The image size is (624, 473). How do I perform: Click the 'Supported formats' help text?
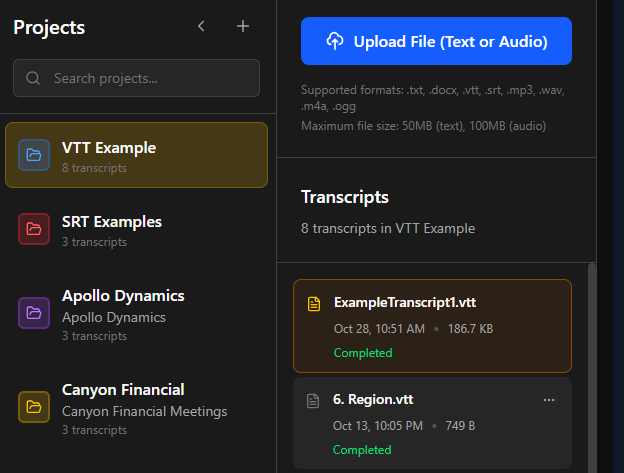click(433, 98)
